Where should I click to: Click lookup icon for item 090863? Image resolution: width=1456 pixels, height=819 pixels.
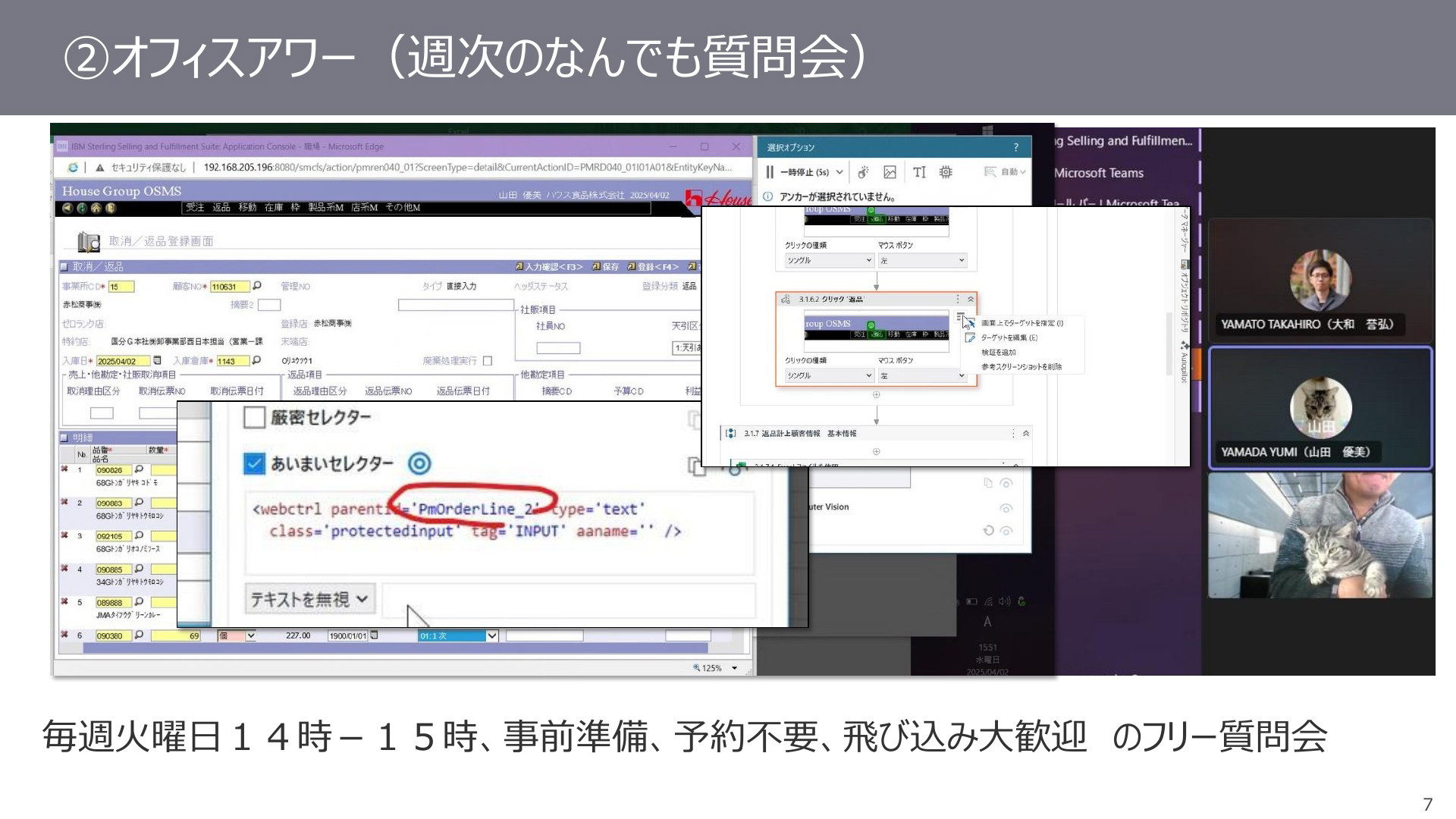tap(139, 502)
